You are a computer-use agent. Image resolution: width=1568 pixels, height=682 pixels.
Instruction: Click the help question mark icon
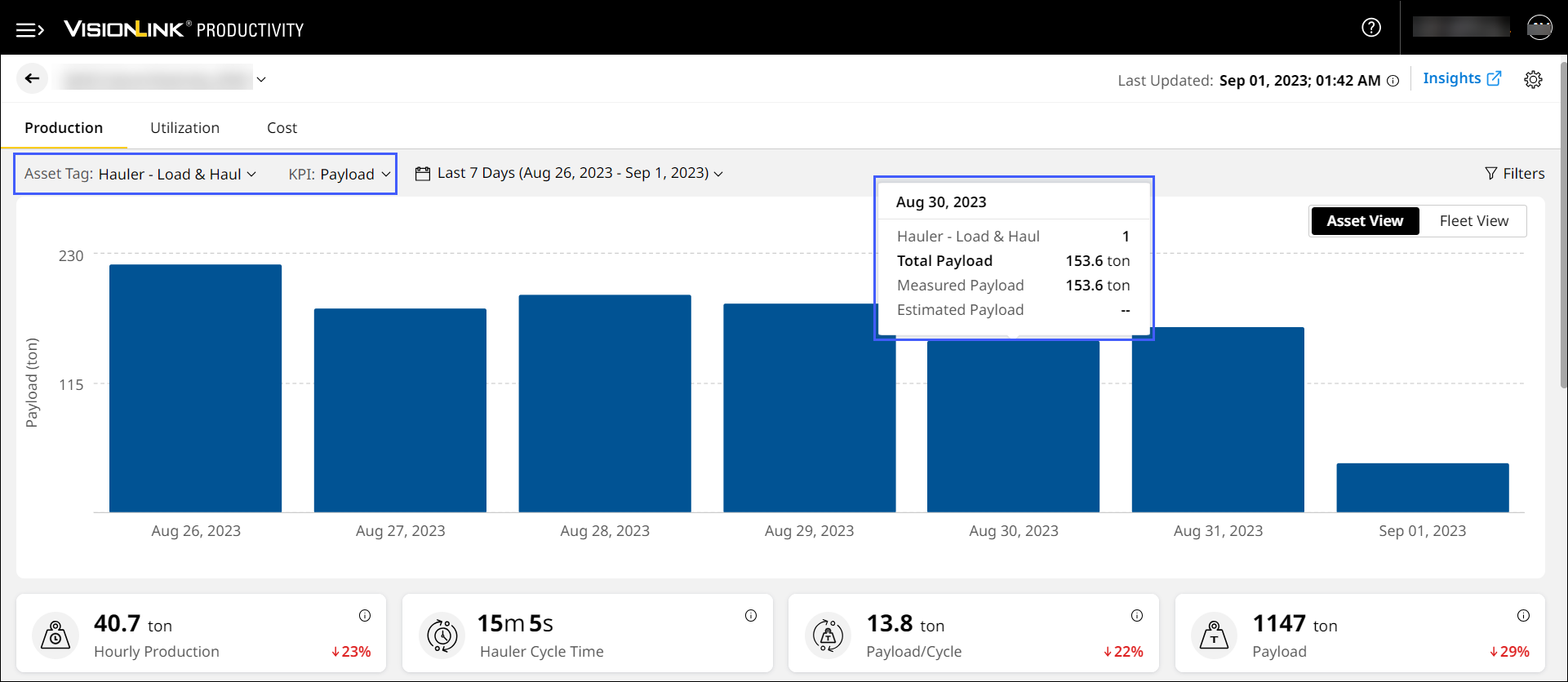click(1371, 28)
